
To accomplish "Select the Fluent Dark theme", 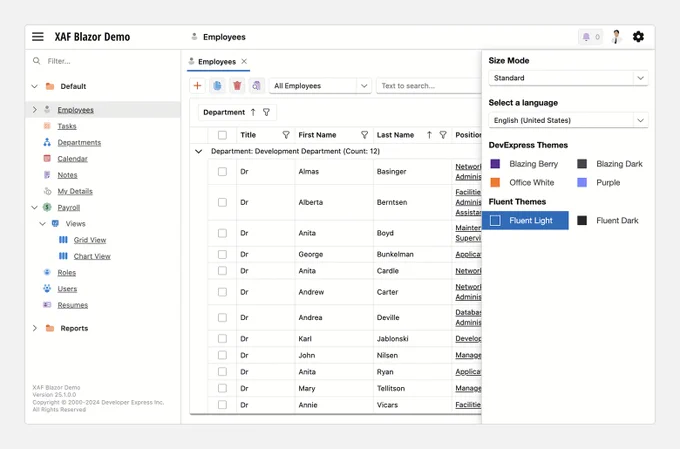I will pyautogui.click(x=611, y=220).
